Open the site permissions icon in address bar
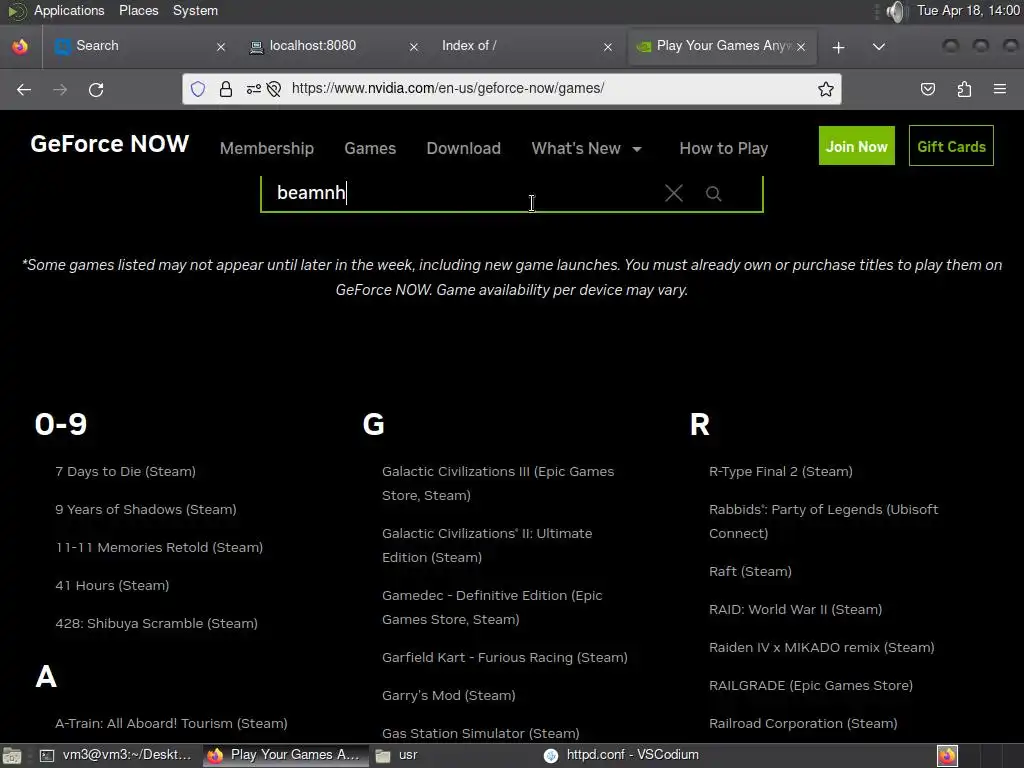This screenshot has height=768, width=1024. tap(254, 89)
